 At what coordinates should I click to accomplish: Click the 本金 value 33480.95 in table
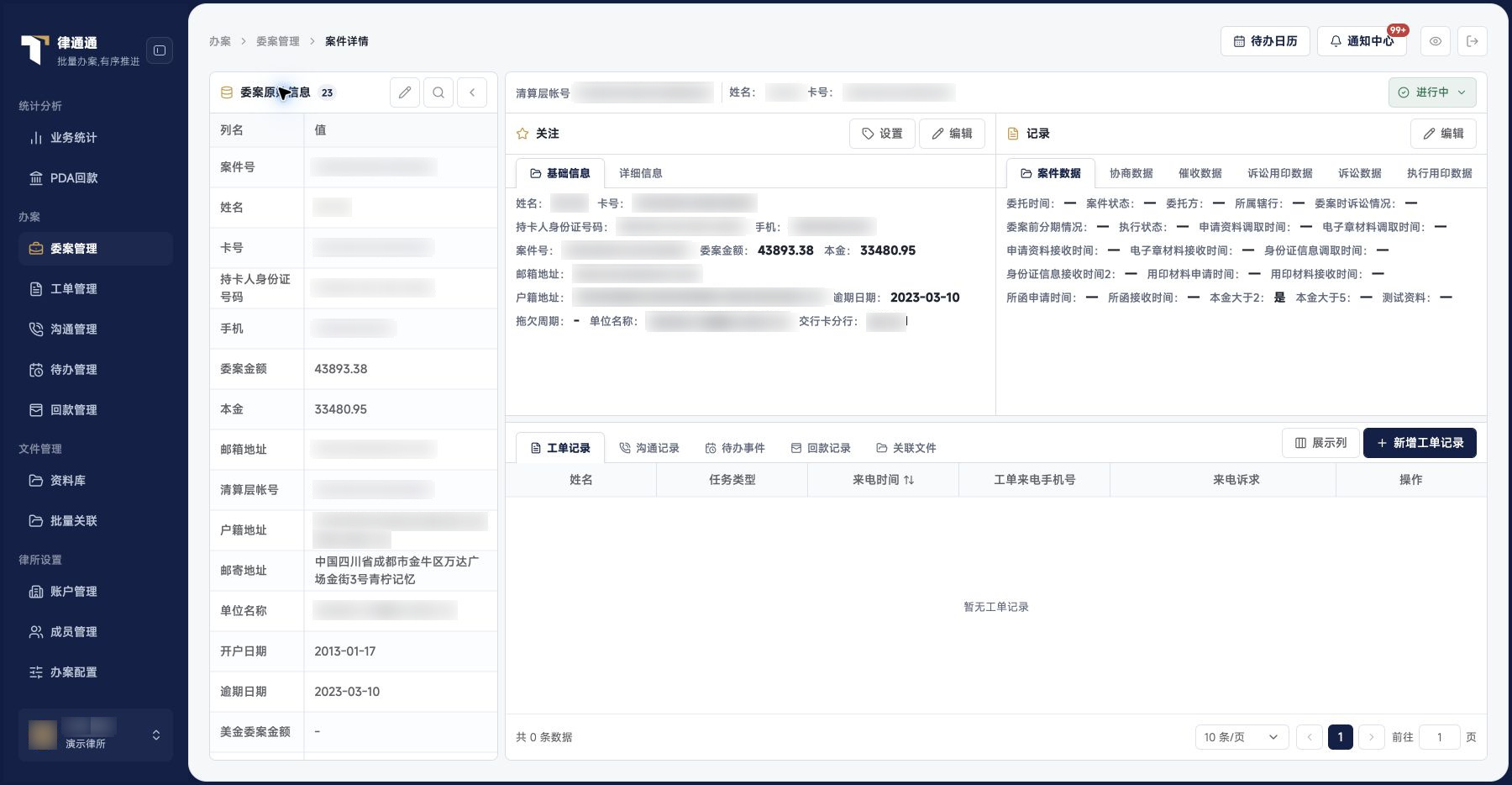click(x=340, y=409)
